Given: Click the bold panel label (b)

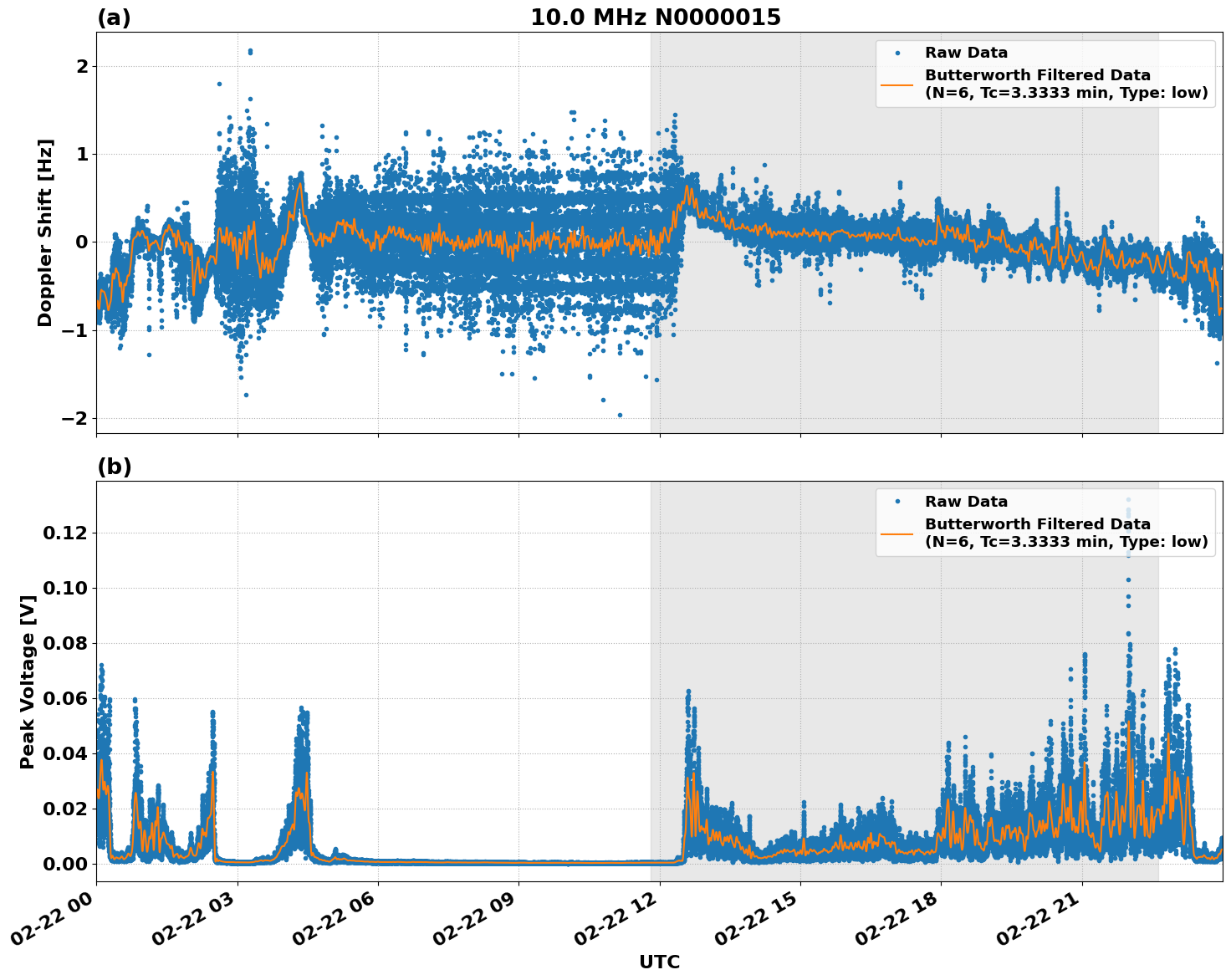Looking at the screenshot, I should click(x=114, y=466).
